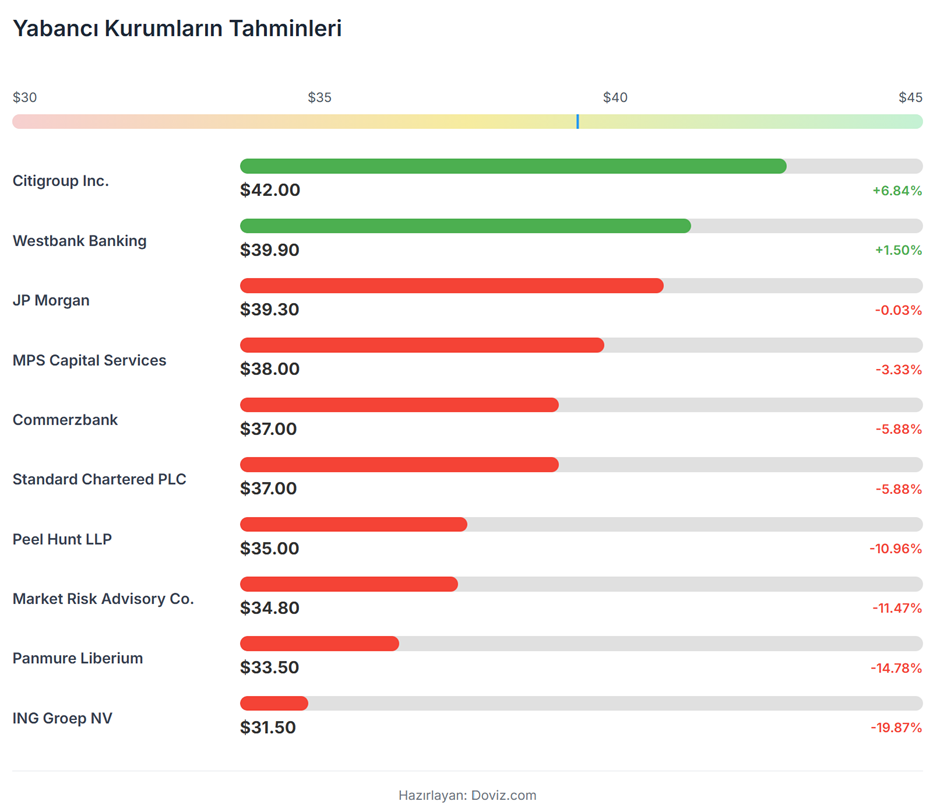Screen dimensions: 944x808
Task: Click the $31.50 price target value
Action: pos(268,727)
